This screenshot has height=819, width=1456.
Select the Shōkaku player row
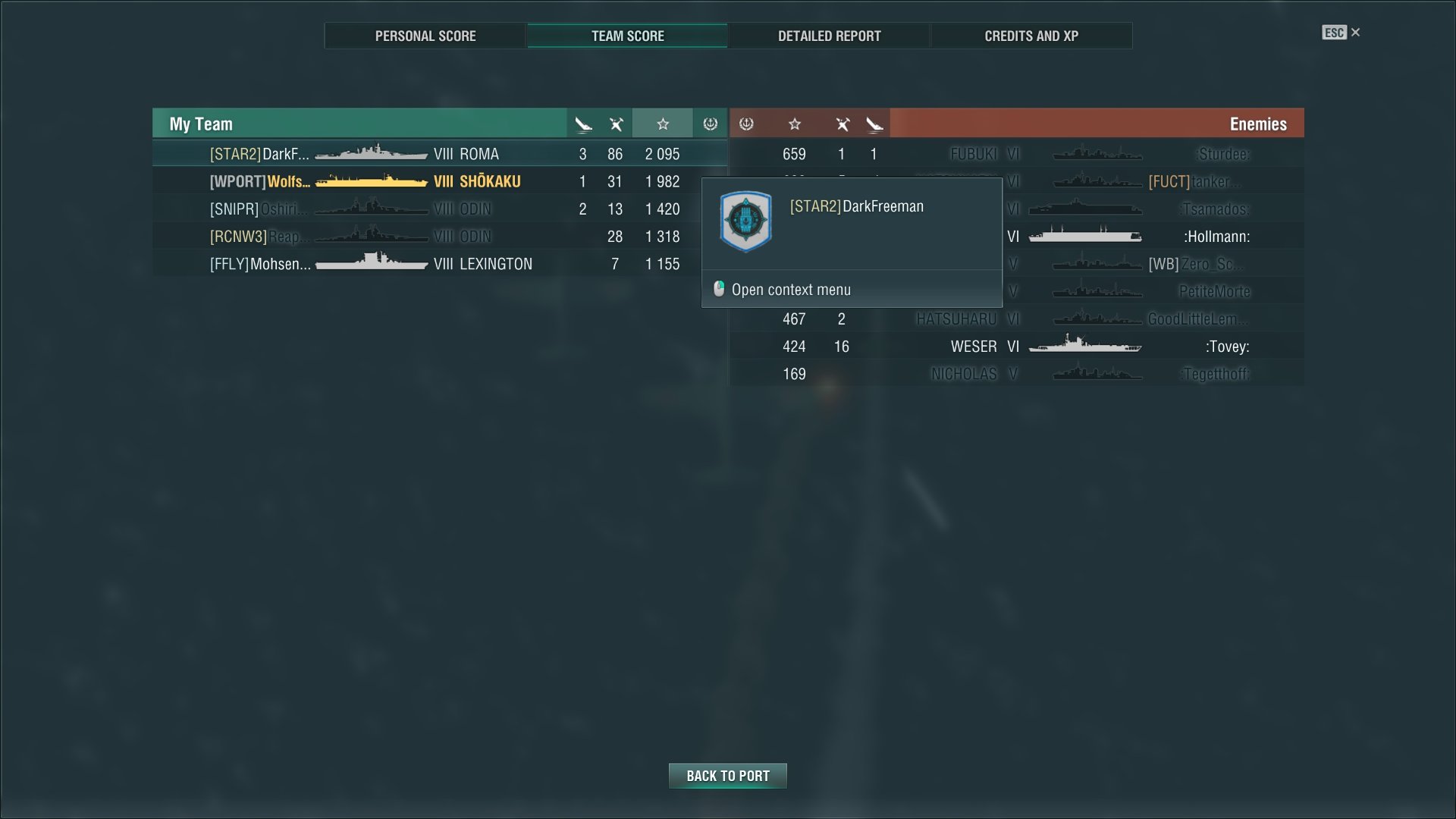[x=440, y=181]
